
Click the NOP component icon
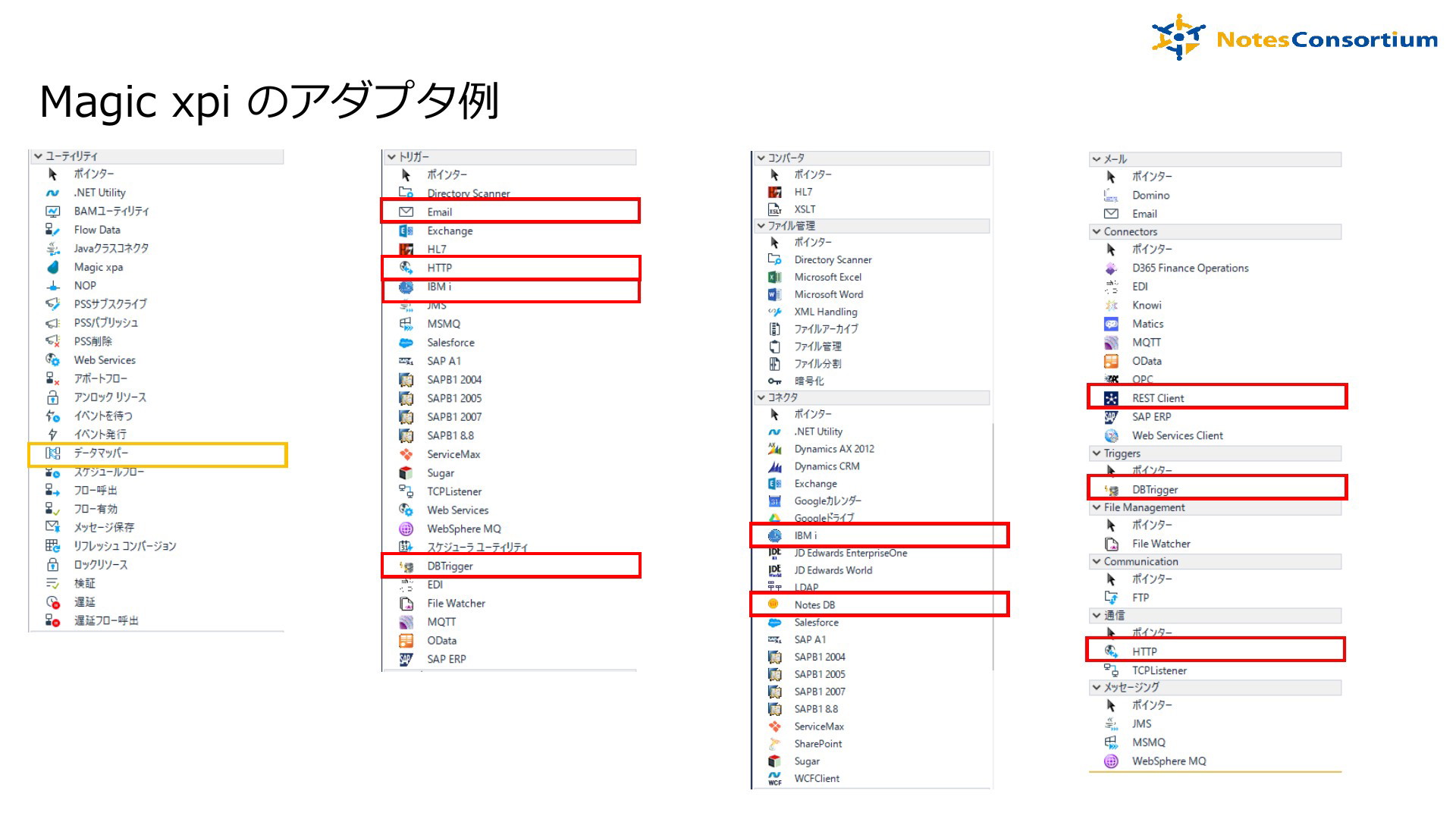52,286
